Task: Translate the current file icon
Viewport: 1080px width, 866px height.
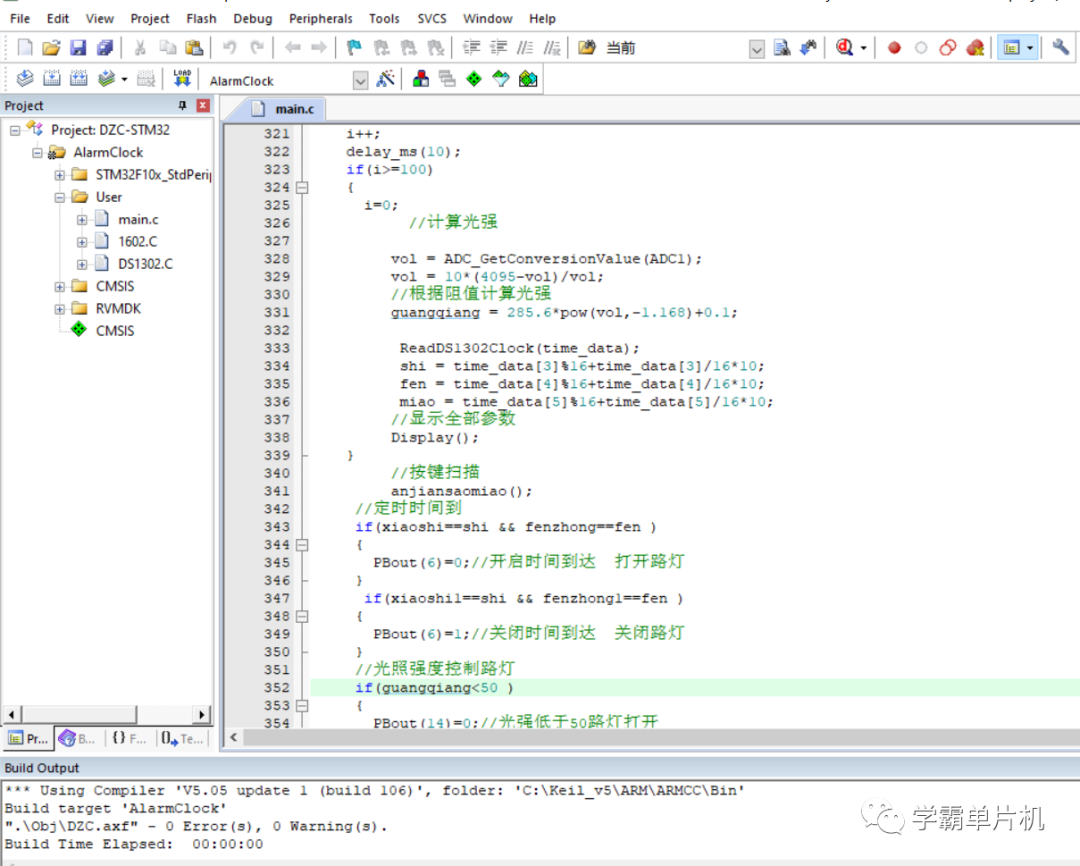Action: point(25,79)
